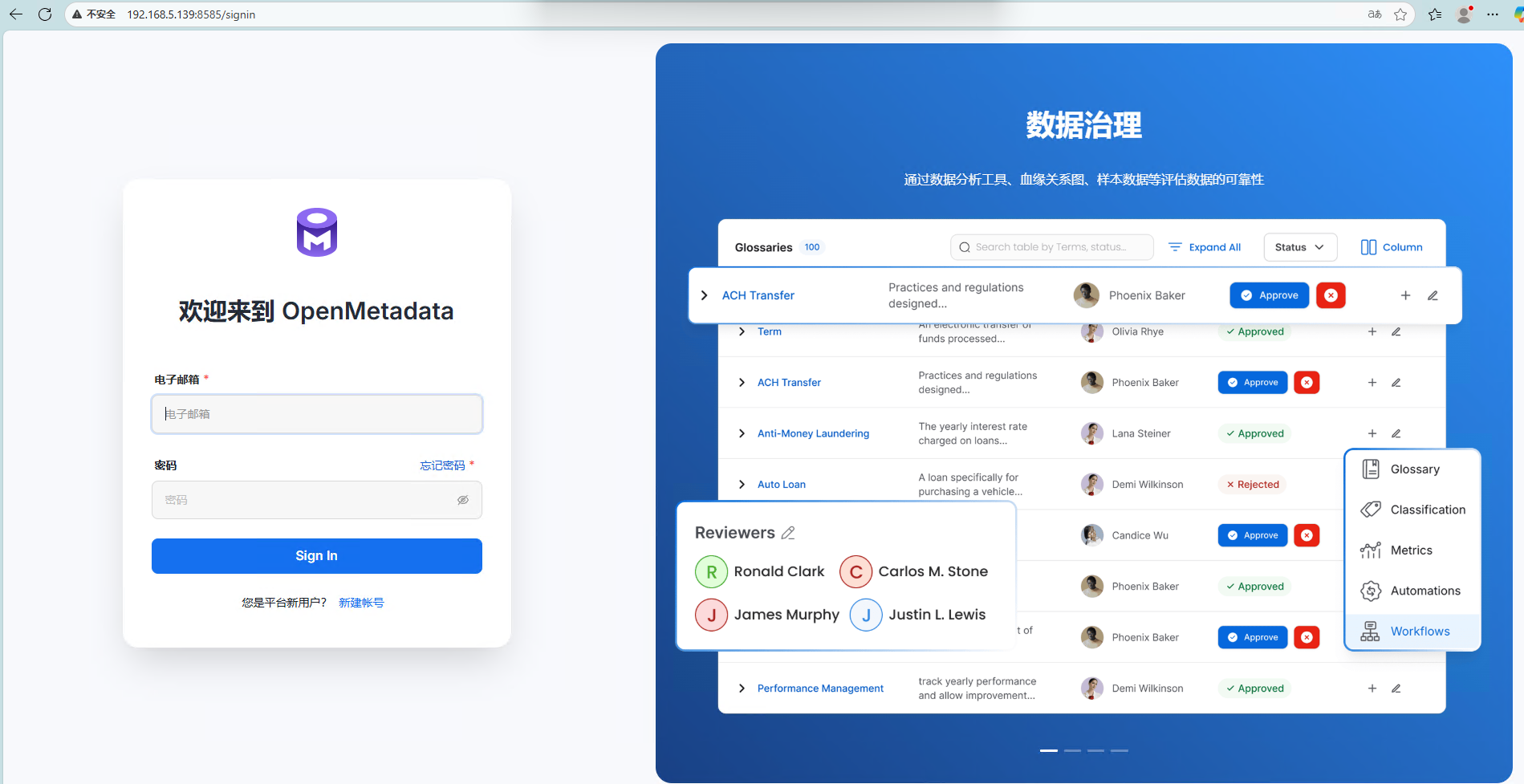Viewport: 1524px width, 784px height.
Task: Open the browser settings and more menu
Action: tap(1493, 14)
